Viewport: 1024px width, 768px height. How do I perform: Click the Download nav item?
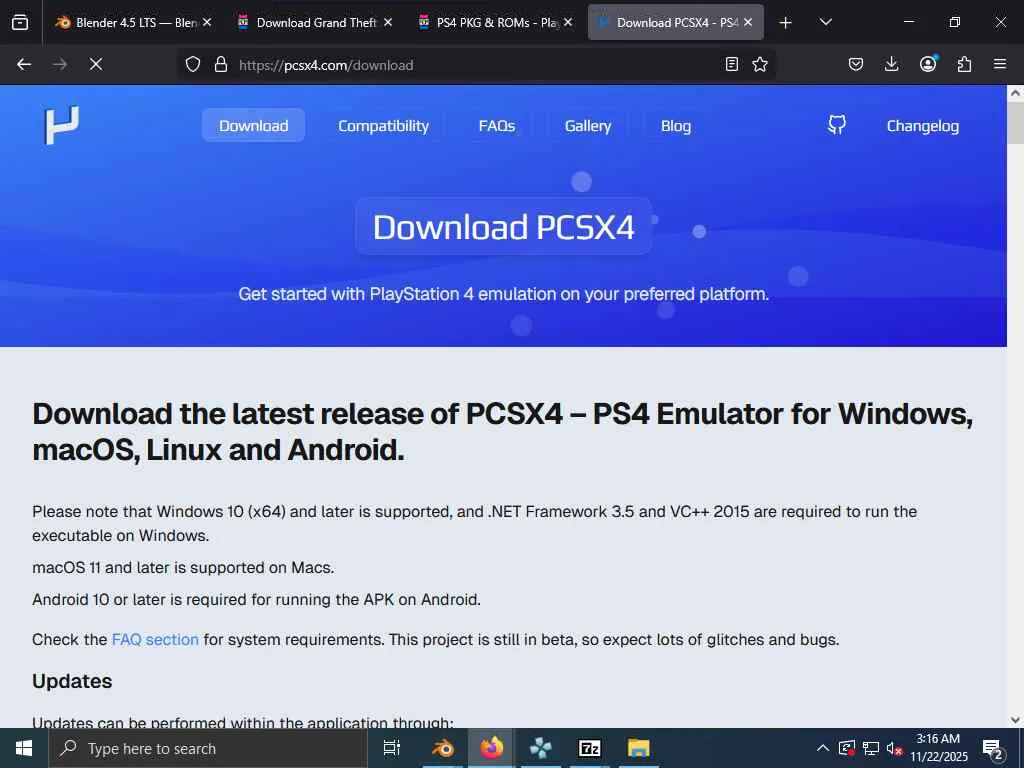point(253,125)
